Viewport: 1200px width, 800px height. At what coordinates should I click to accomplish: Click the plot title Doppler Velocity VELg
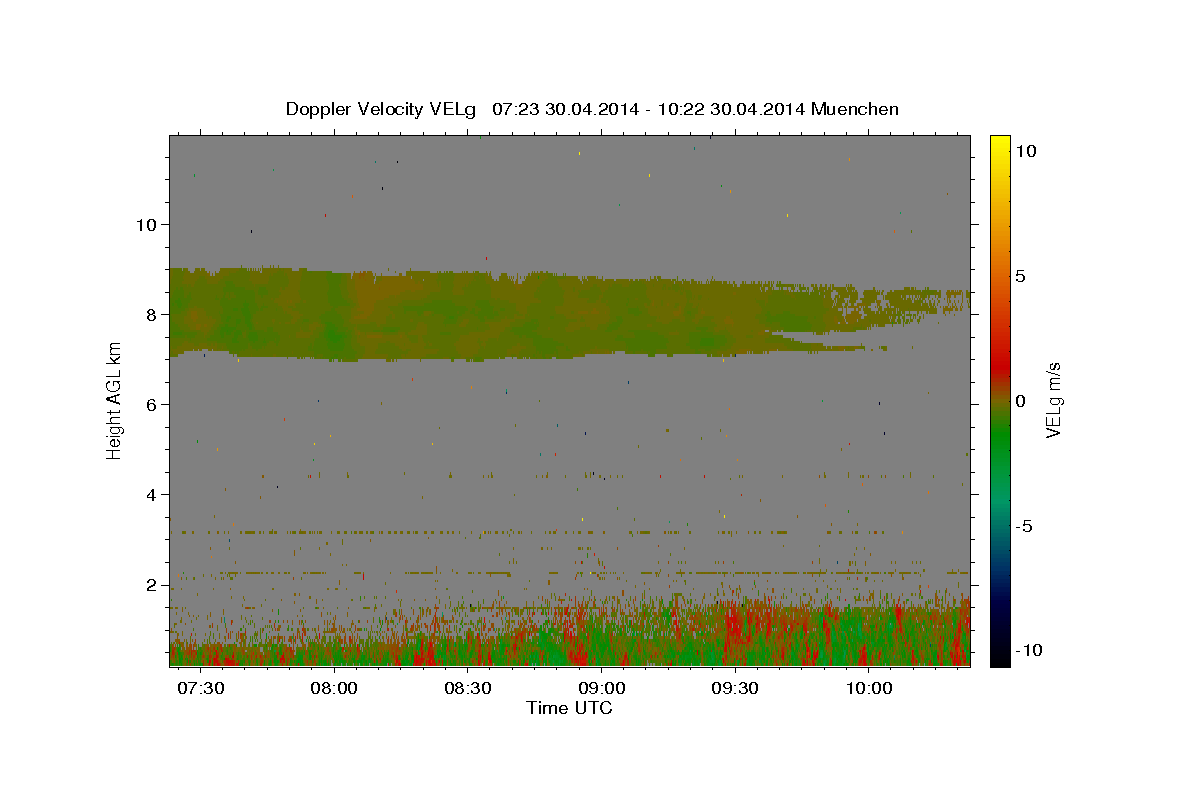(381, 109)
